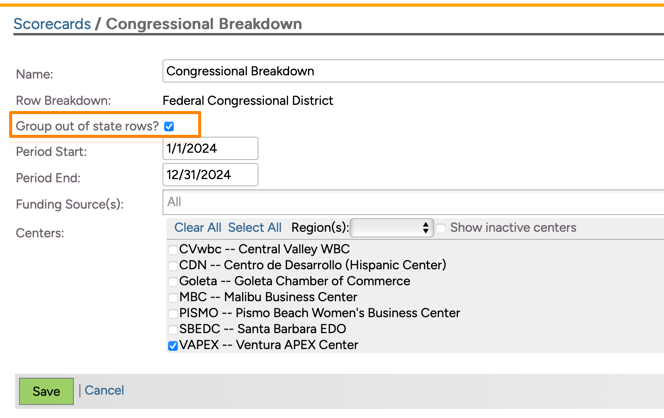
Task: Click the Clear All centers link
Action: pos(198,228)
